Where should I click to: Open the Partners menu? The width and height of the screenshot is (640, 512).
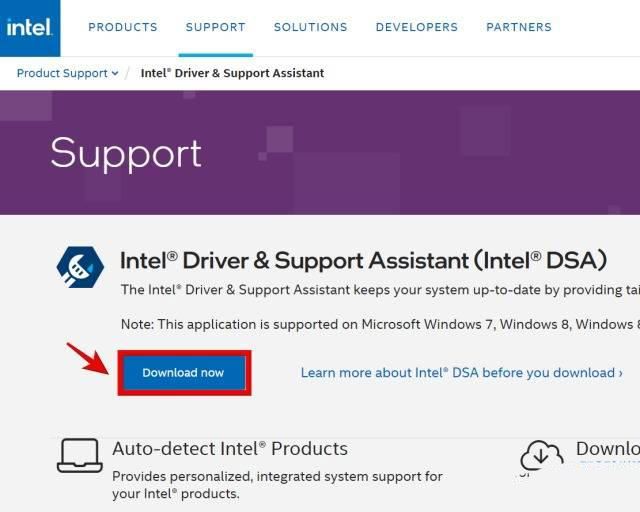coord(518,27)
